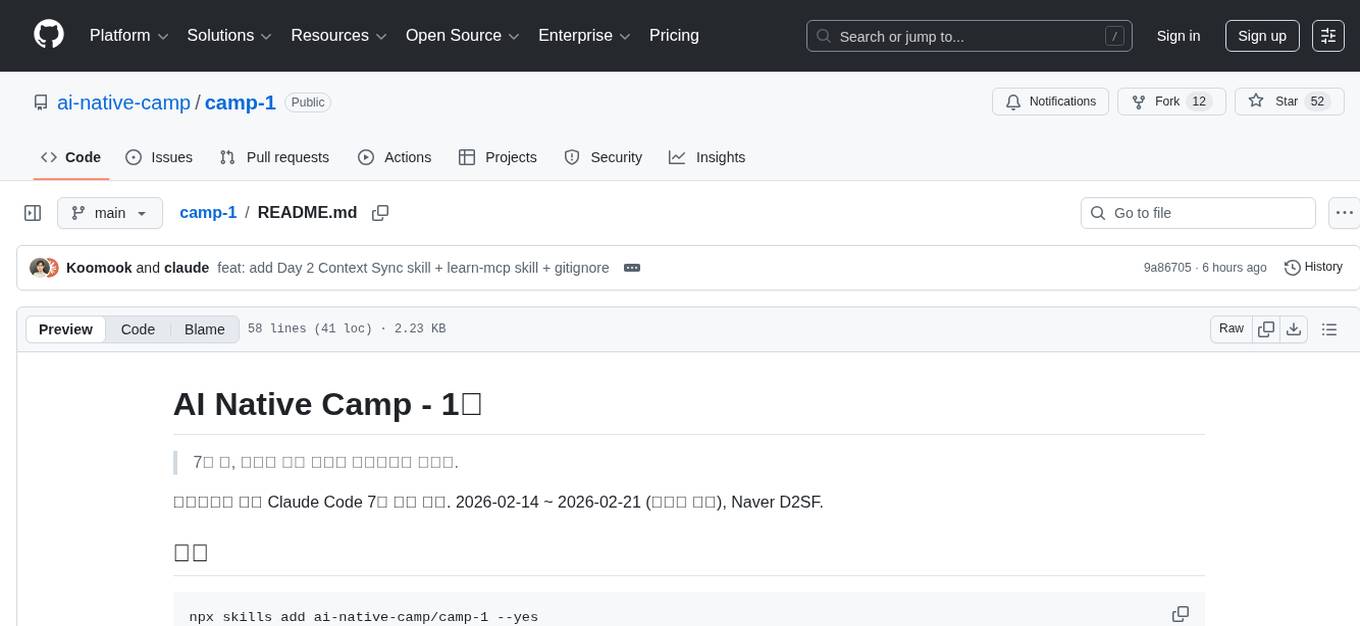Switch to the Code view of README
The image size is (1360, 626).
(x=137, y=329)
